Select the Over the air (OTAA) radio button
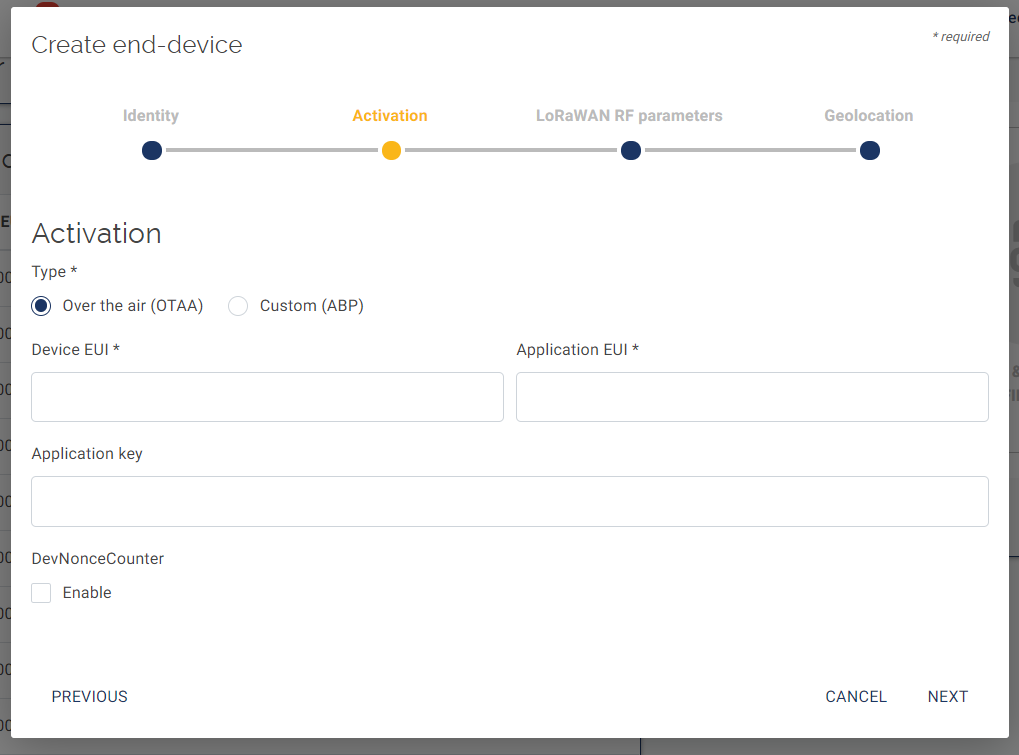1019x755 pixels. click(41, 306)
